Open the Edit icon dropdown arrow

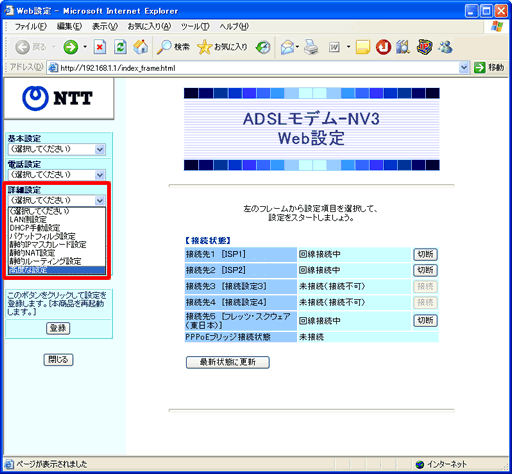(348, 47)
